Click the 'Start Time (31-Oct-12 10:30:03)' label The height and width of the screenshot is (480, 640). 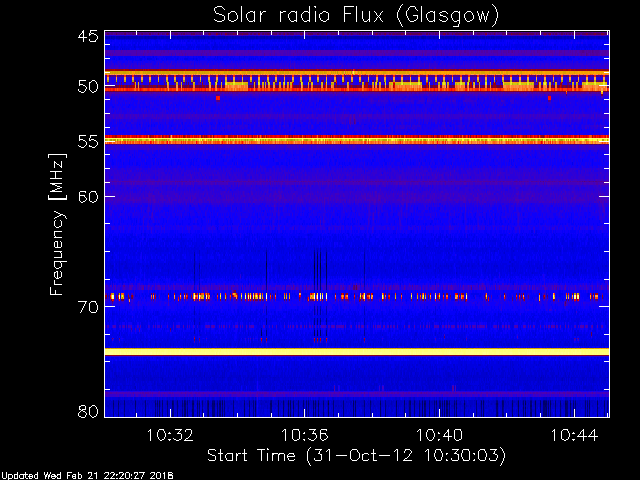click(356, 455)
